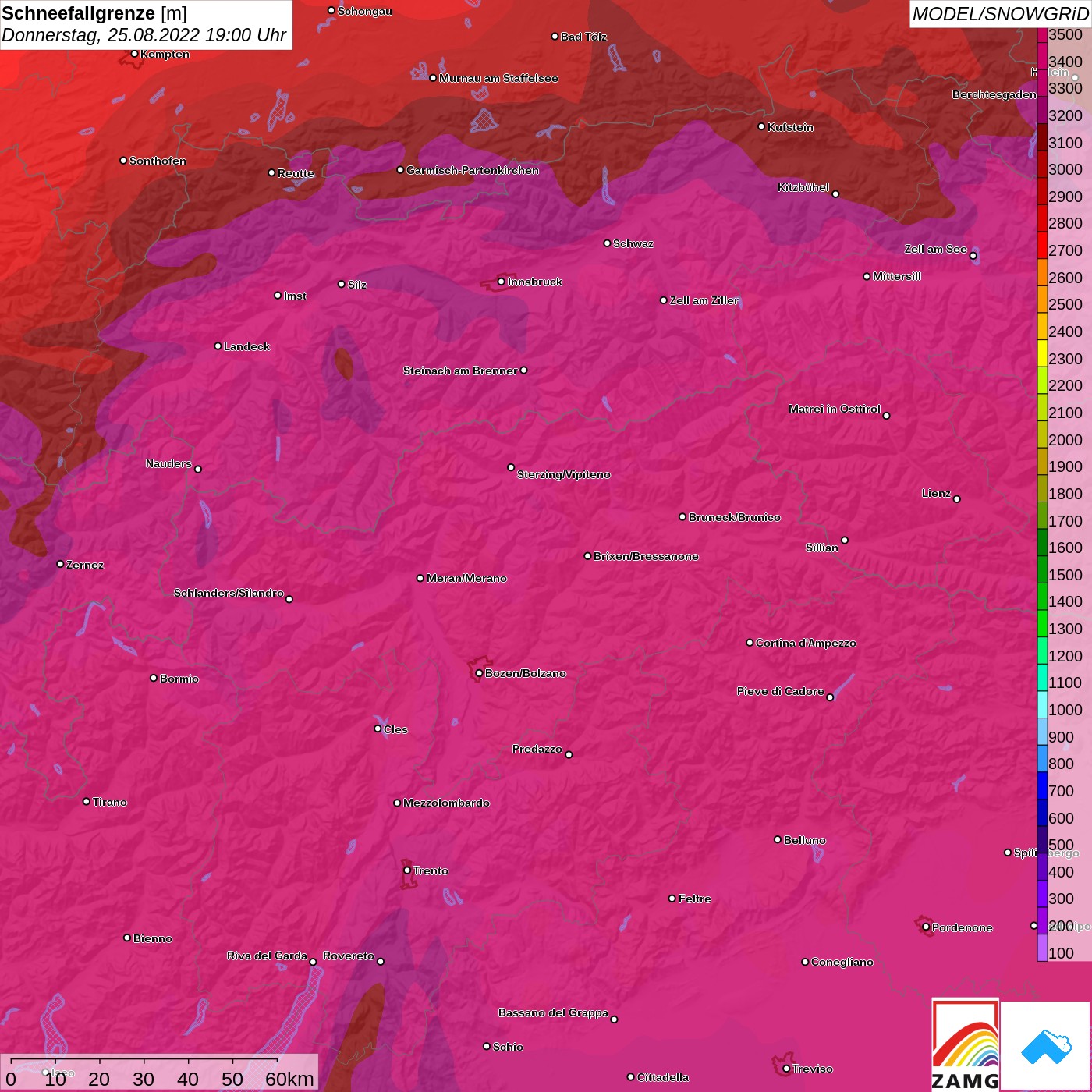Click the Murnau am Staffelsee label
The height and width of the screenshot is (1092, 1092).
pyautogui.click(x=498, y=78)
